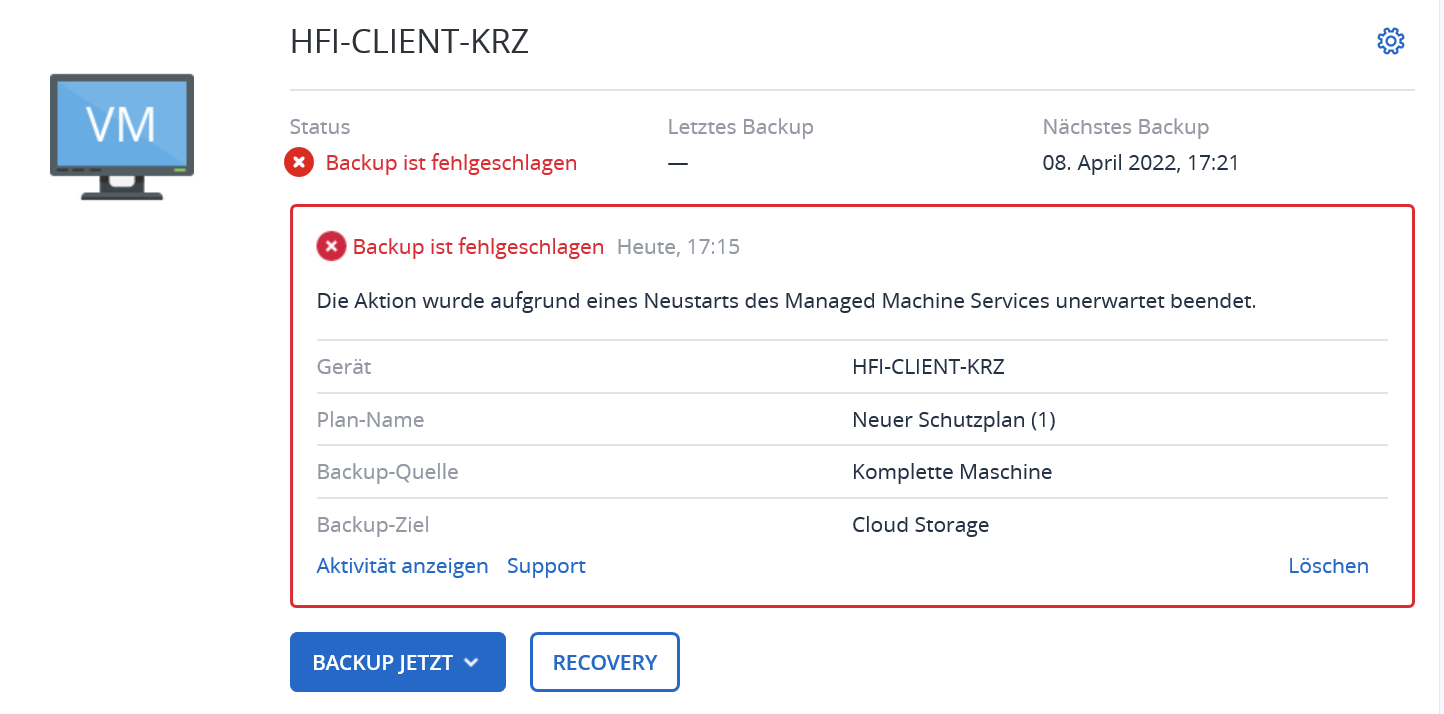Click the red error icon under Status

click(x=299, y=162)
